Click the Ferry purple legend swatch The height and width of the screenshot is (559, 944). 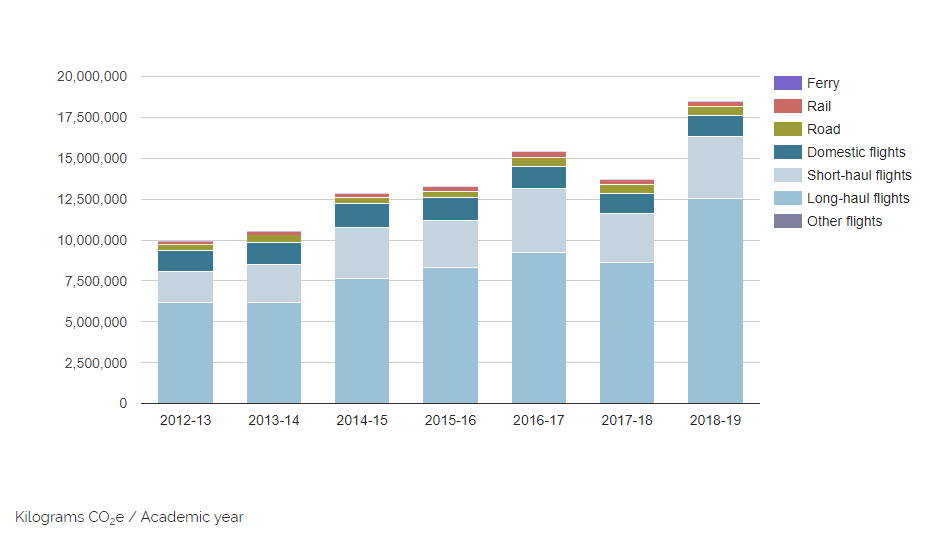coord(787,83)
